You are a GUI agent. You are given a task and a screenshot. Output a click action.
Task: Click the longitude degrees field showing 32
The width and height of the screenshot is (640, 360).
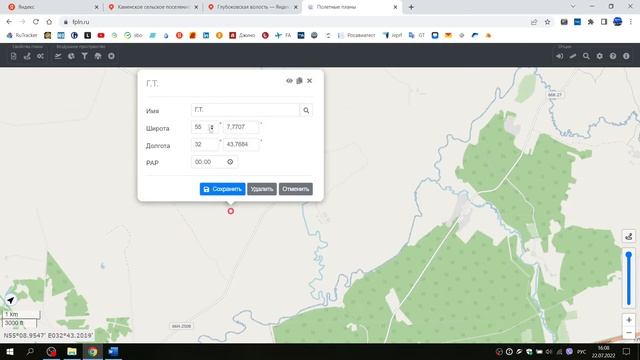(204, 144)
